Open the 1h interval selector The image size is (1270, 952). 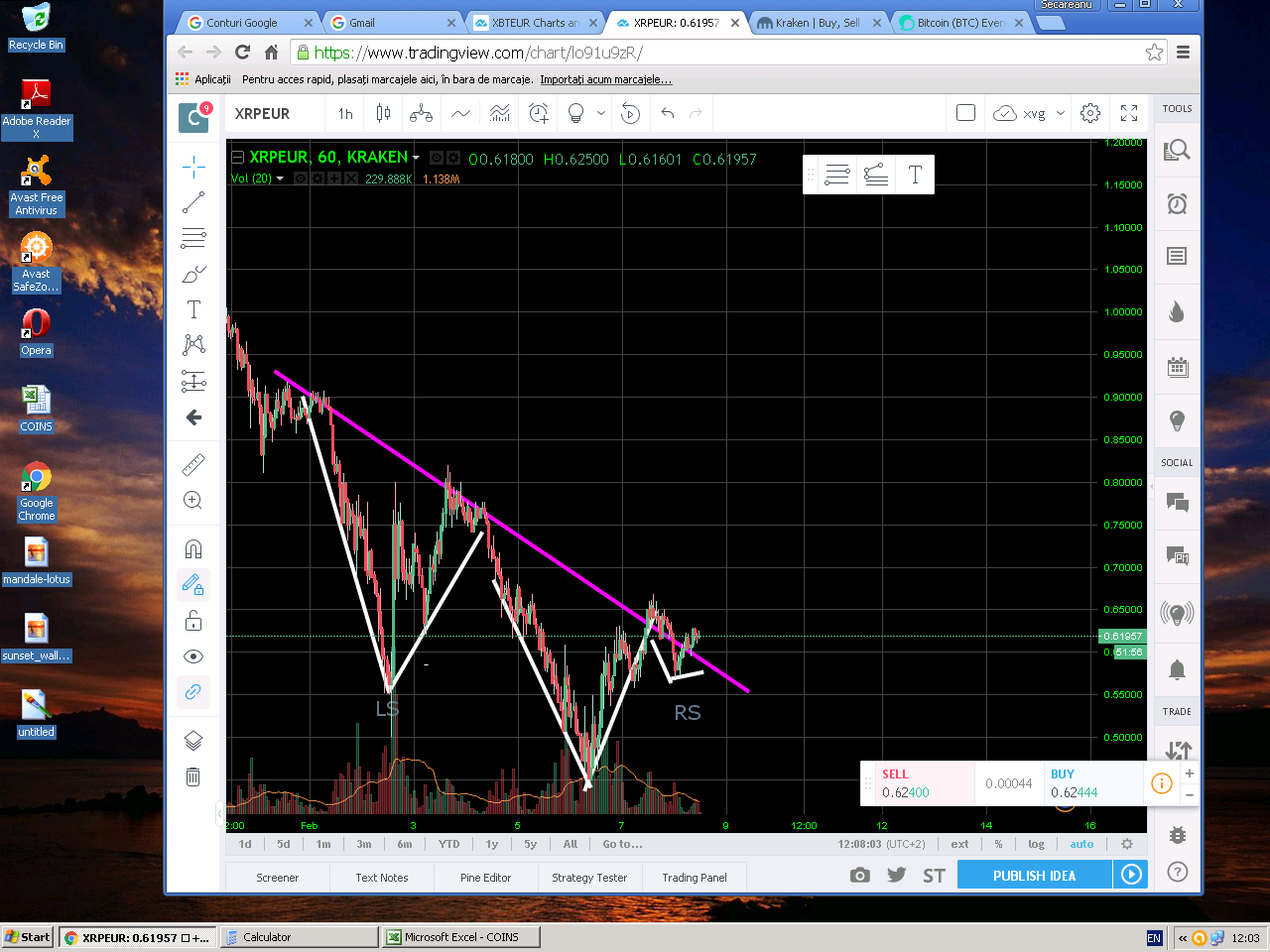pyautogui.click(x=345, y=114)
